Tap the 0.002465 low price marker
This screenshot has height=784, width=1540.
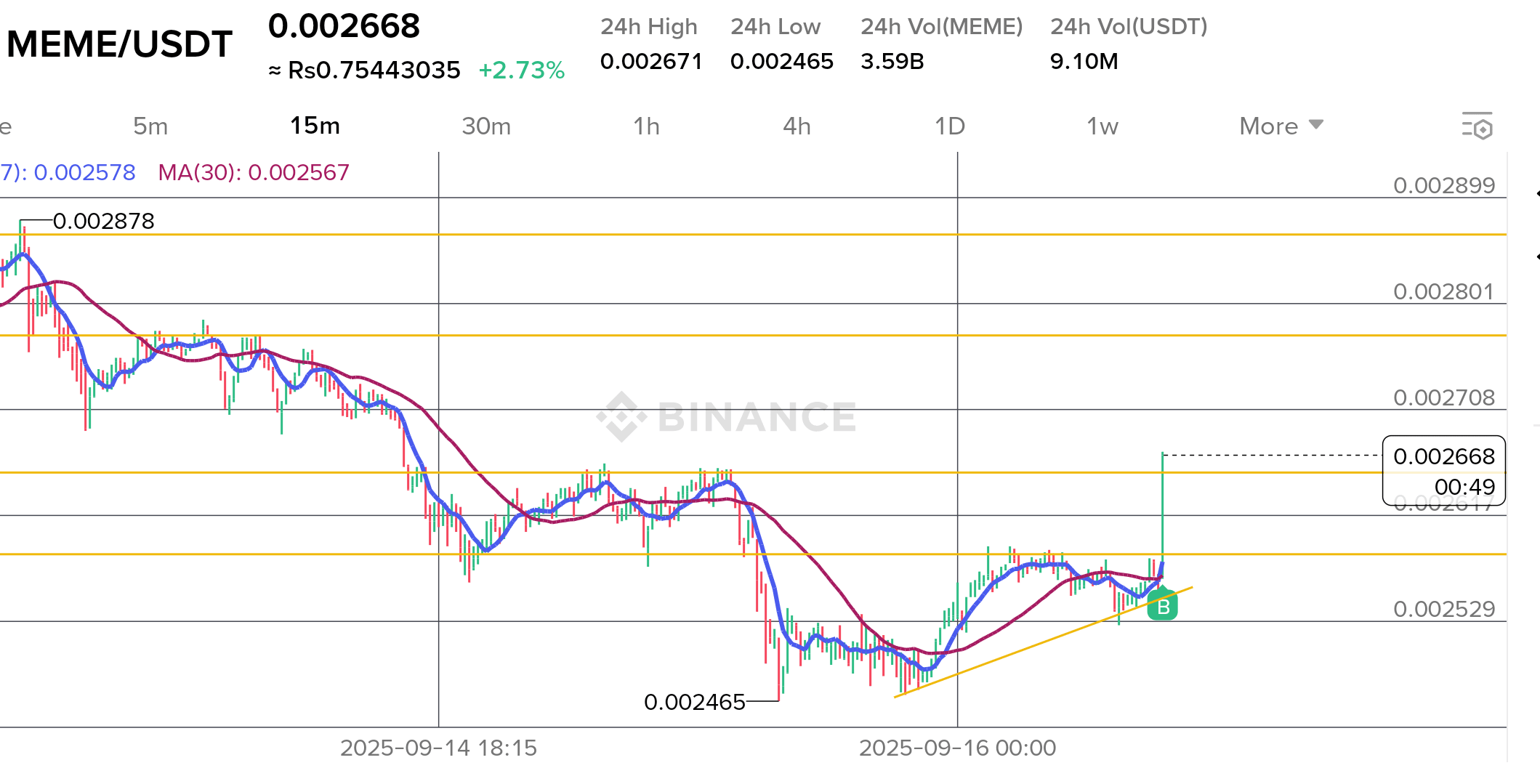coord(694,702)
